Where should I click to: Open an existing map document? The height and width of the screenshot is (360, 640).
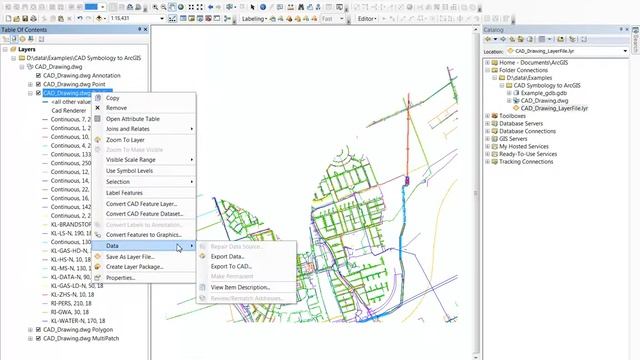[x=16, y=19]
